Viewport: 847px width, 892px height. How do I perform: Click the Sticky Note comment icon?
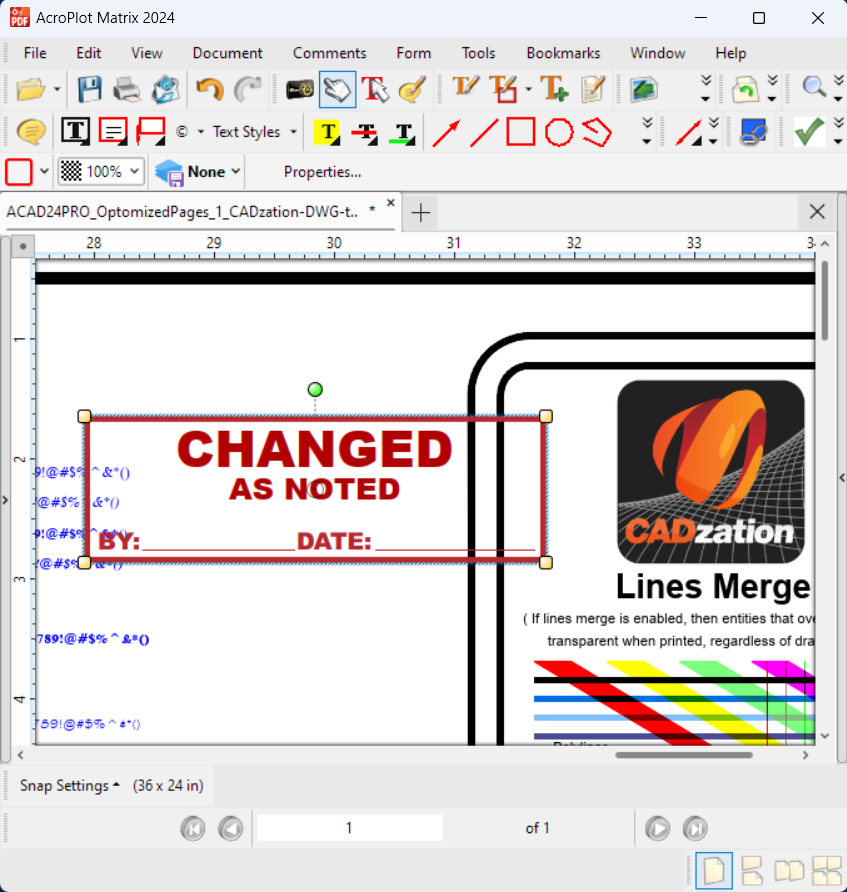tap(32, 132)
